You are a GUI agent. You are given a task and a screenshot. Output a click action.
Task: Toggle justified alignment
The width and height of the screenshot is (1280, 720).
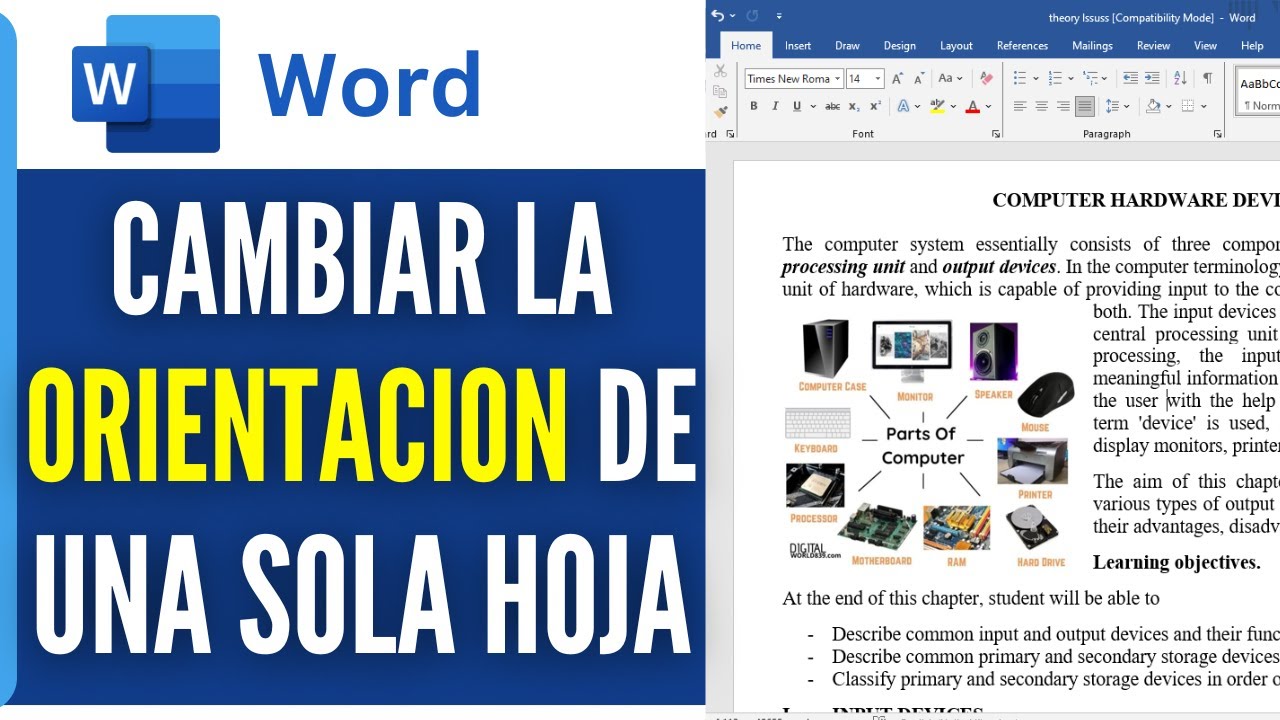tap(1085, 106)
